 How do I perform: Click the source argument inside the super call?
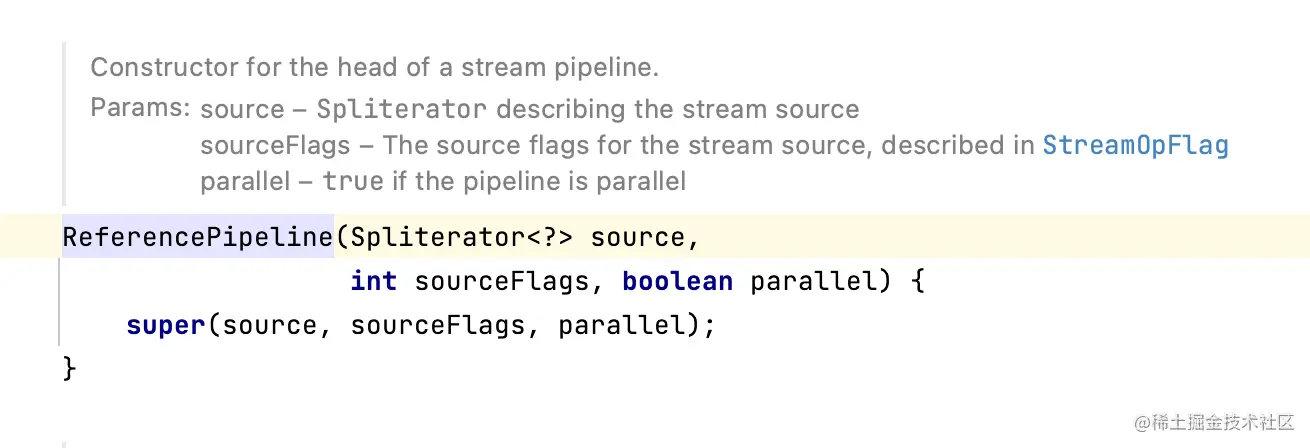pyautogui.click(x=270, y=326)
